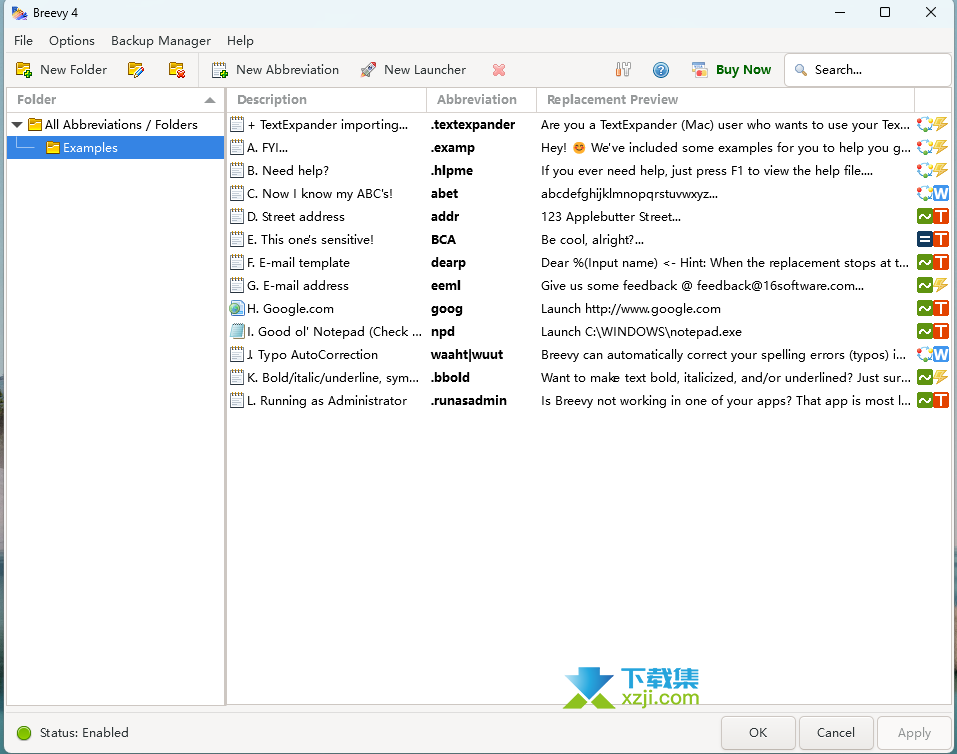Click the green status indicator dot
The height and width of the screenshot is (754, 957).
[24, 733]
